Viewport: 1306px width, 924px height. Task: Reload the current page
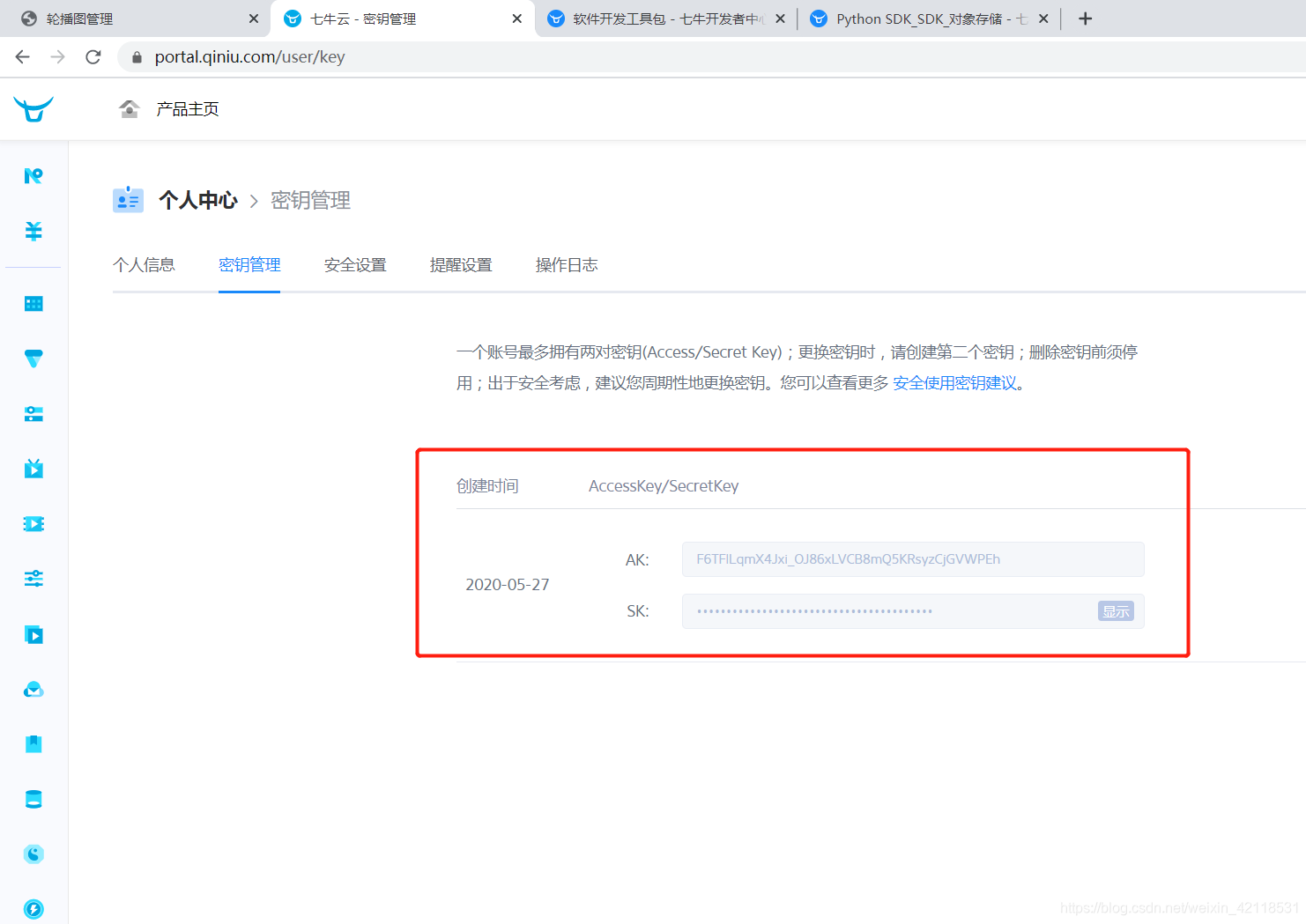93,57
